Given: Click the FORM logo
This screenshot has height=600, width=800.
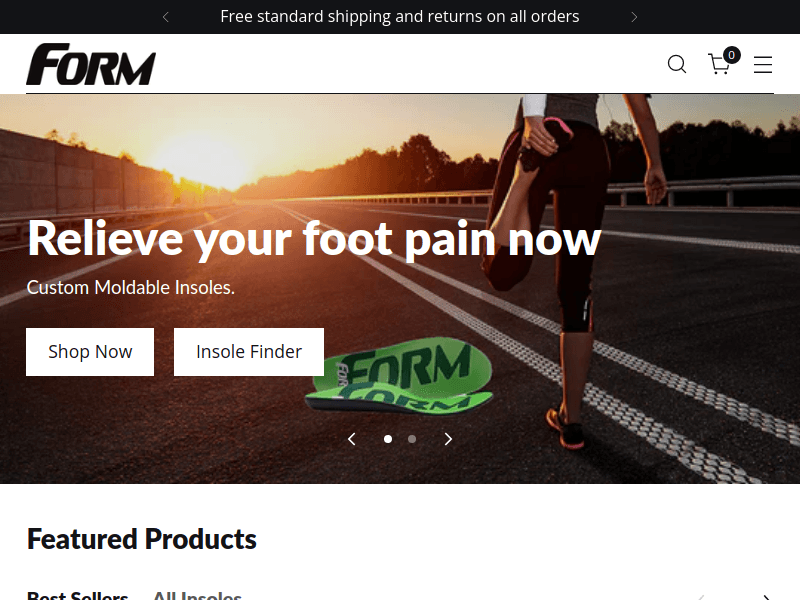Looking at the screenshot, I should pos(91,64).
